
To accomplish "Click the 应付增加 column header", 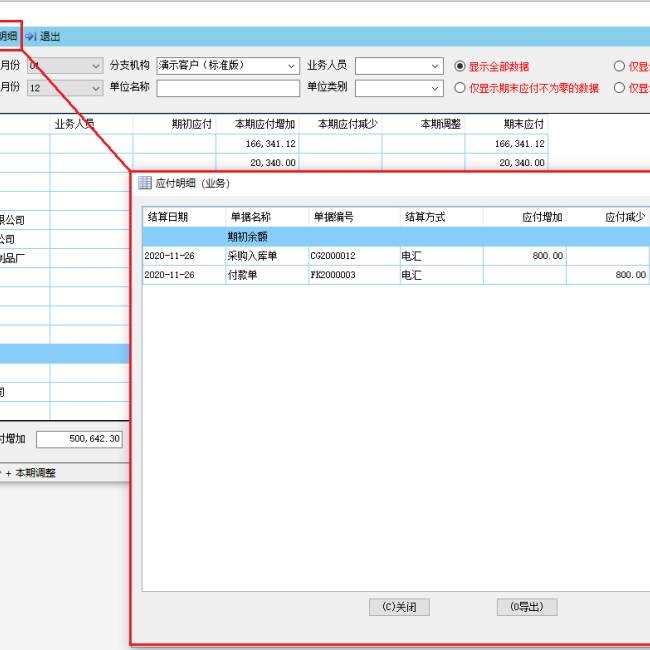I will (525, 217).
